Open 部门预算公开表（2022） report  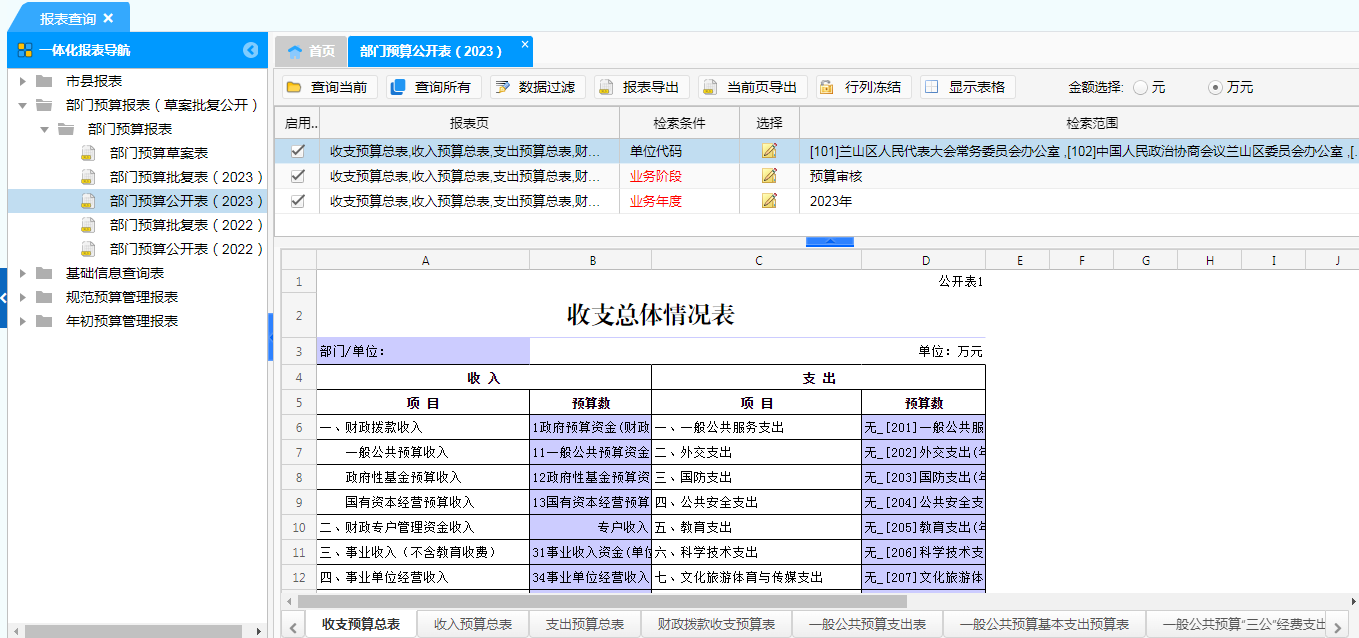click(x=187, y=249)
